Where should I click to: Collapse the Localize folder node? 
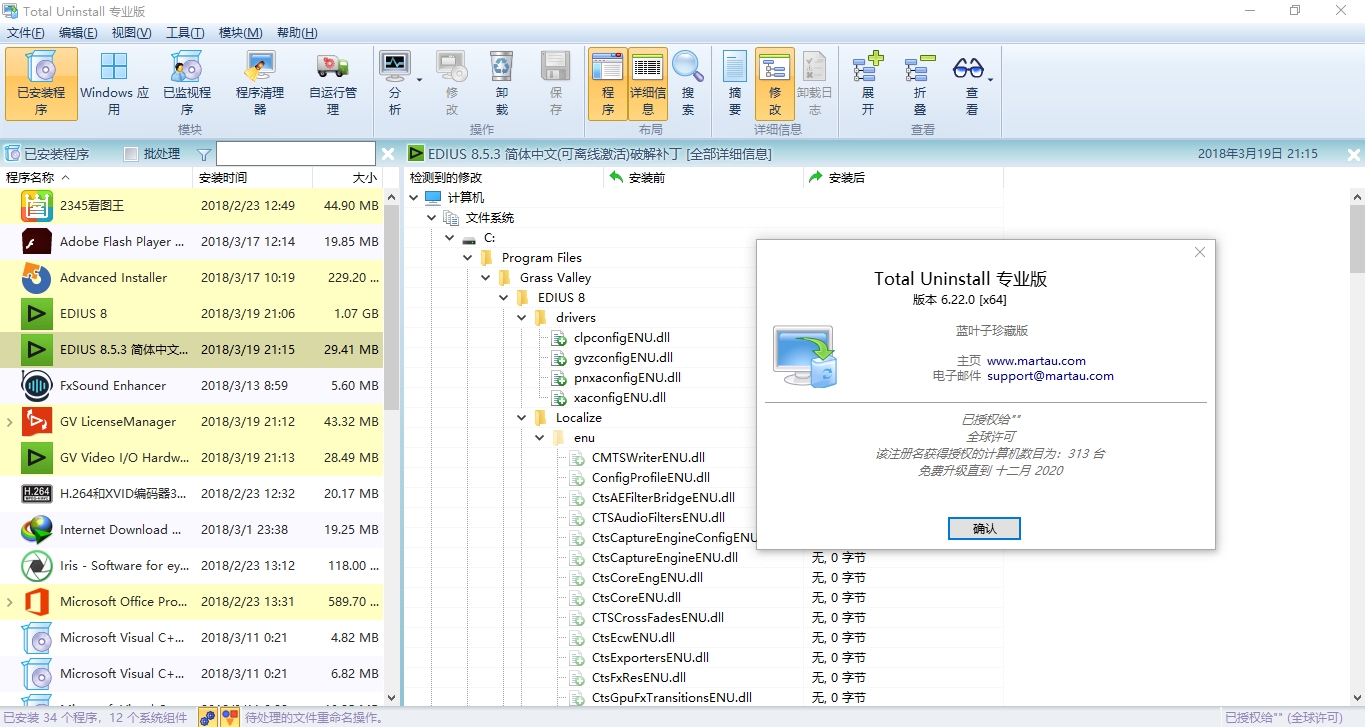pos(522,418)
